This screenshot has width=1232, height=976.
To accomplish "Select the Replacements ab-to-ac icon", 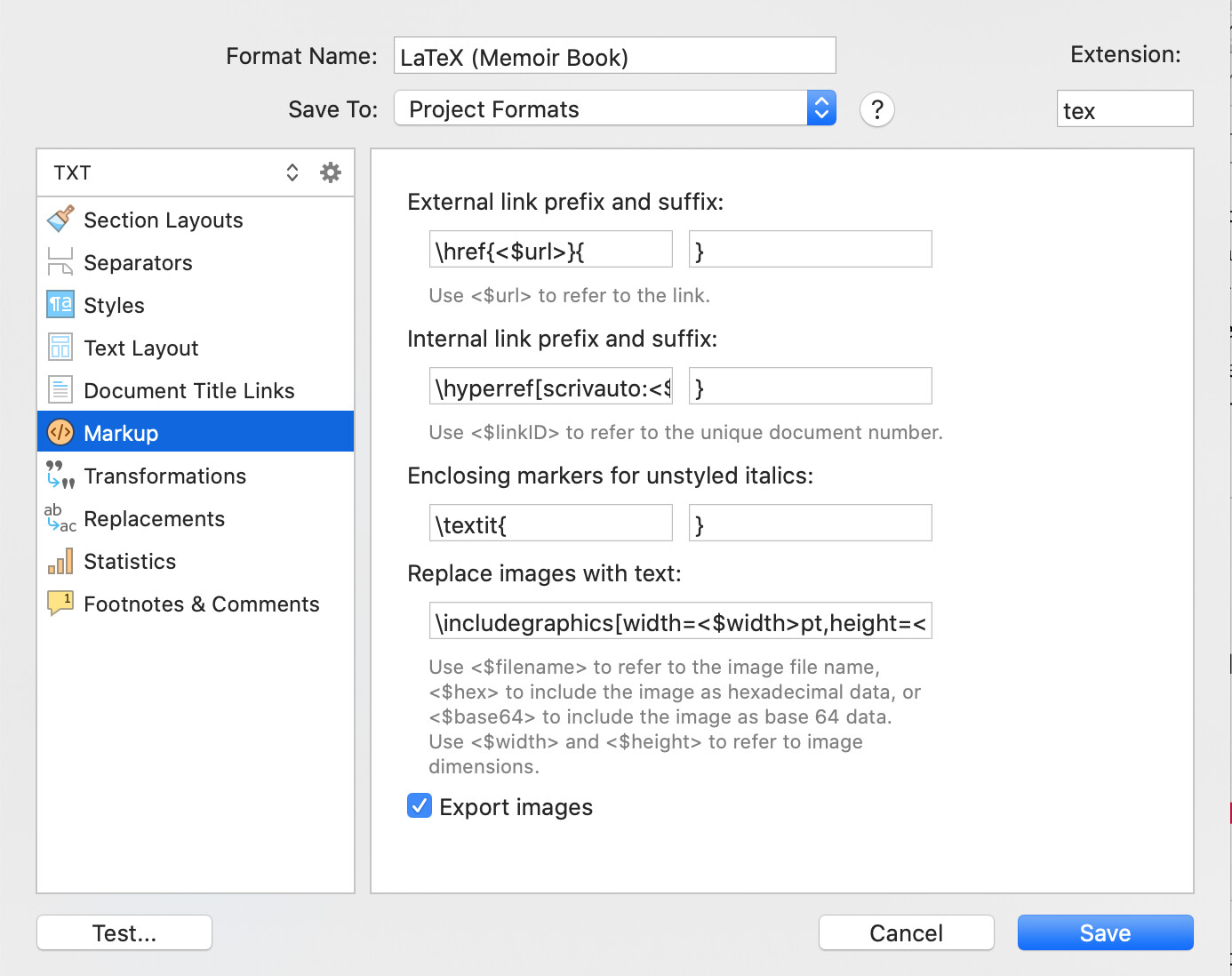I will [x=60, y=518].
